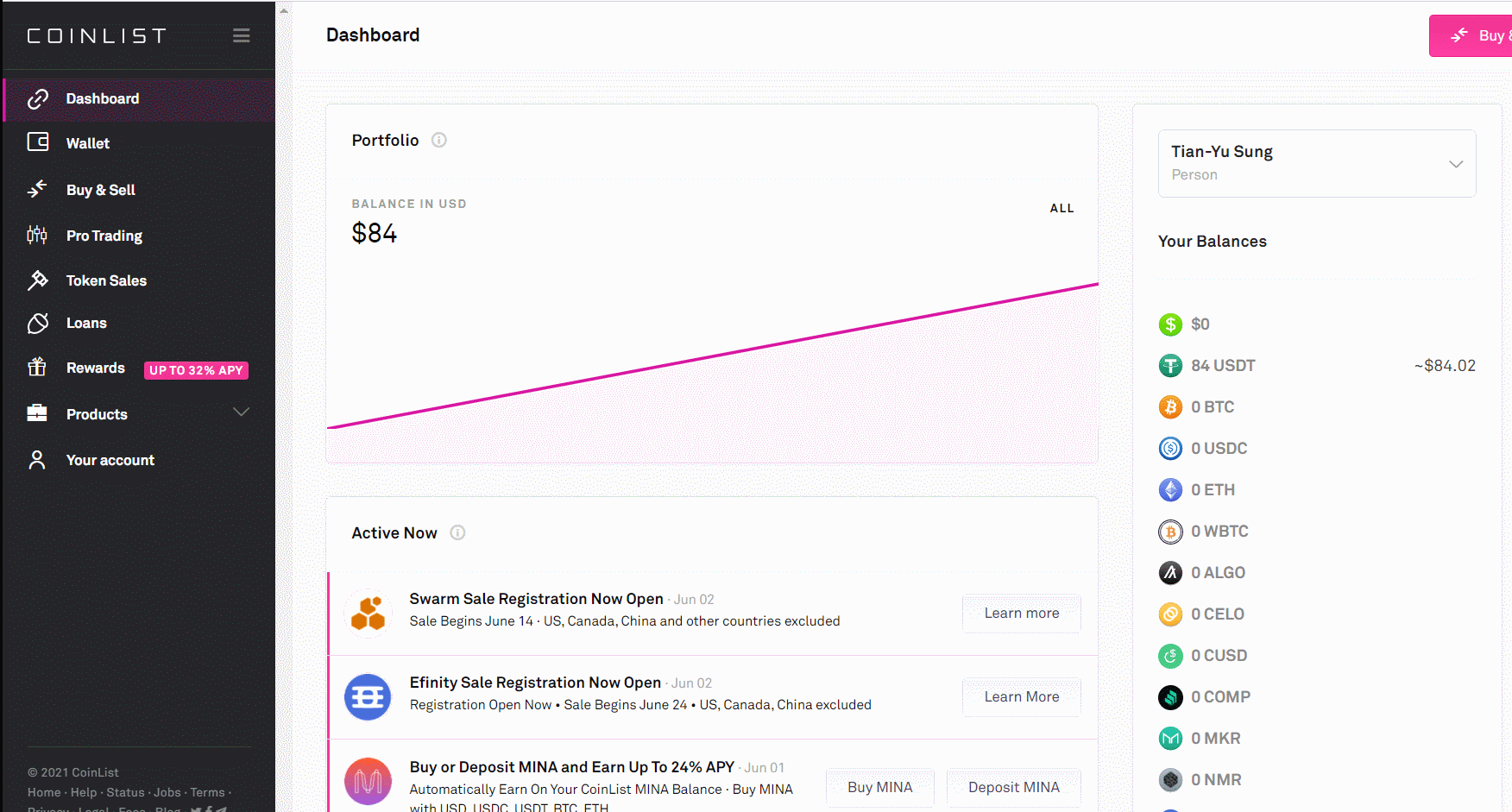Screen dimensions: 1512x812
Task: Select the ALL time range filter
Action: click(1062, 208)
